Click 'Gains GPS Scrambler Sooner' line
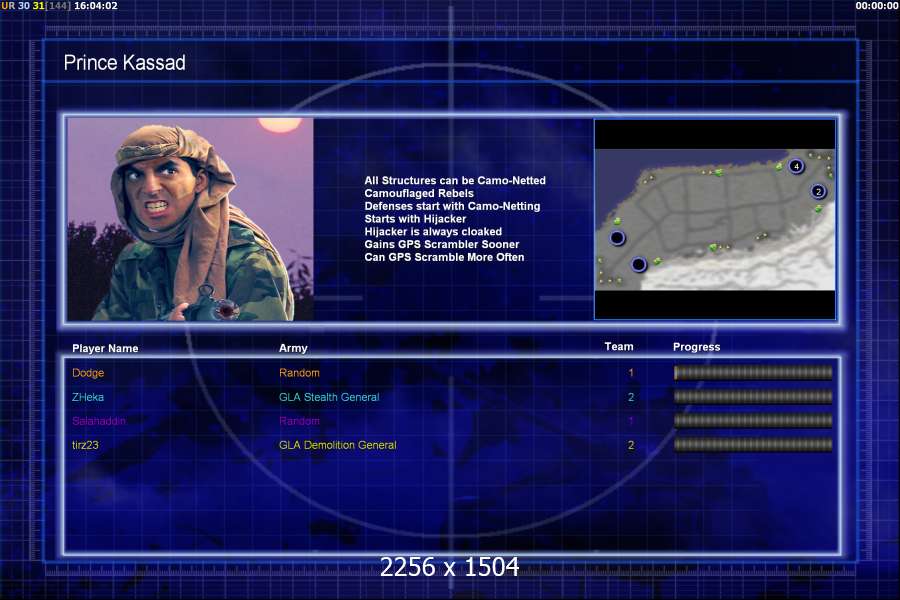 pos(441,244)
